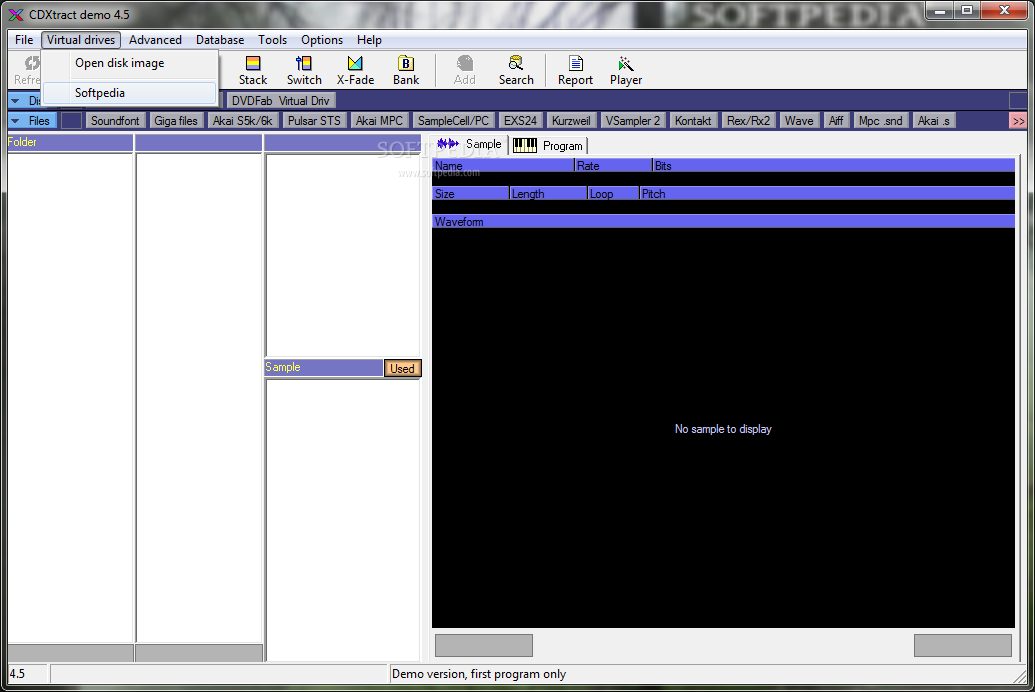Open the Help menu
Image resolution: width=1035 pixels, height=692 pixels.
(369, 40)
